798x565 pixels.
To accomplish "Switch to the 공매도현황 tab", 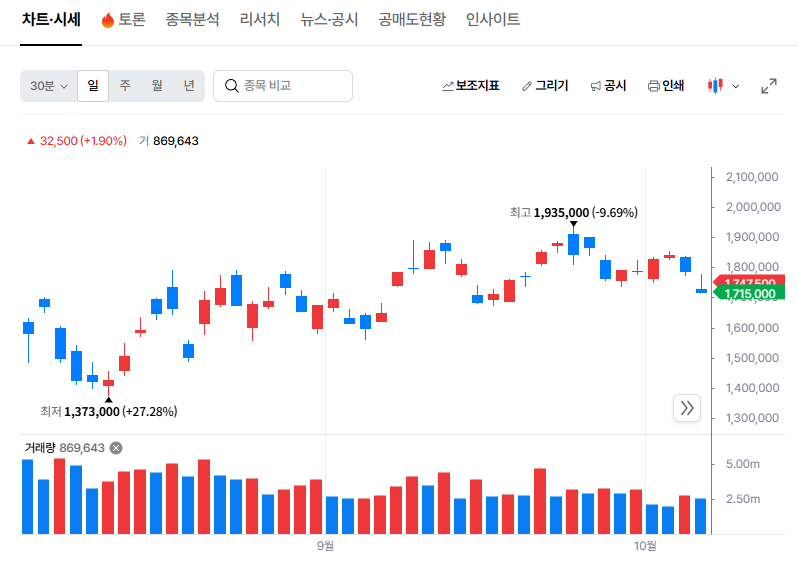I will click(411, 19).
